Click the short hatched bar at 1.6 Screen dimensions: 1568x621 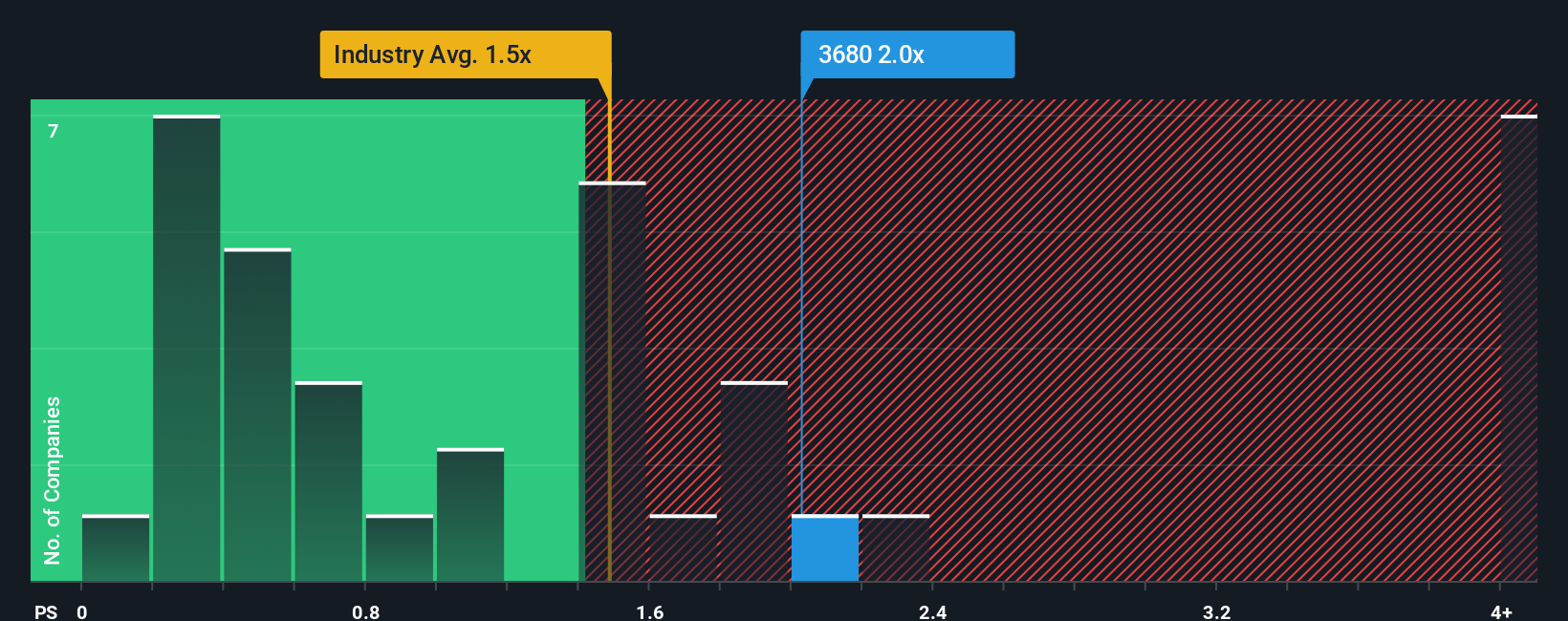[x=683, y=548]
